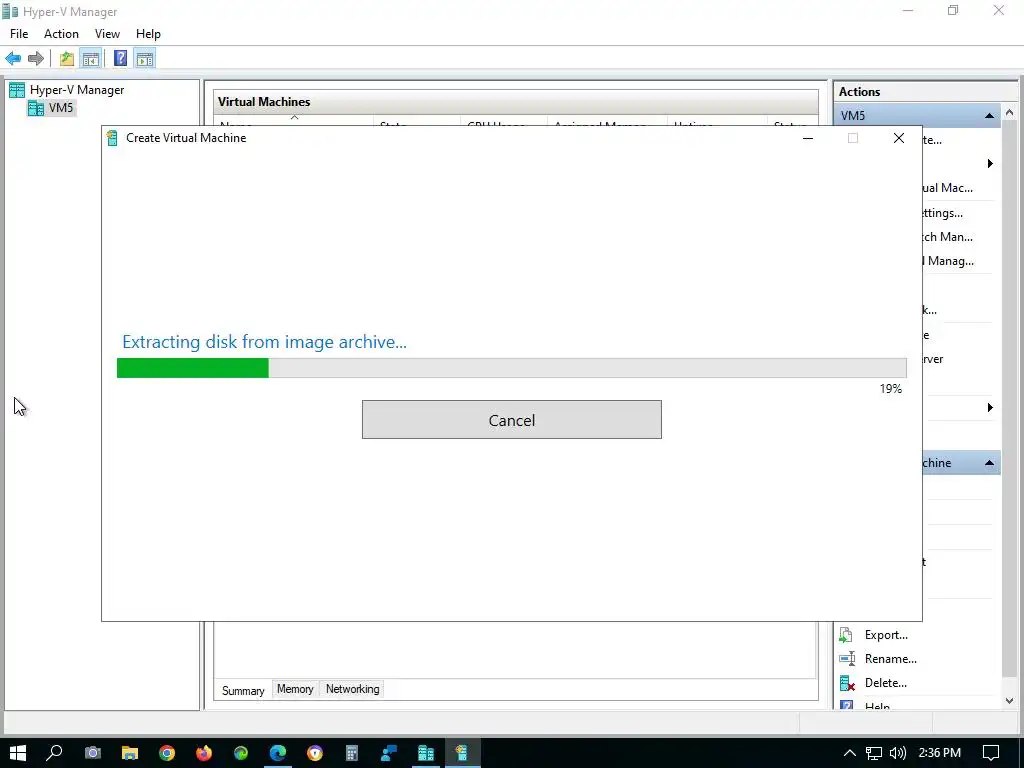
Task: Click the Create Virtual Machine dialog title icon
Action: pyautogui.click(x=112, y=138)
